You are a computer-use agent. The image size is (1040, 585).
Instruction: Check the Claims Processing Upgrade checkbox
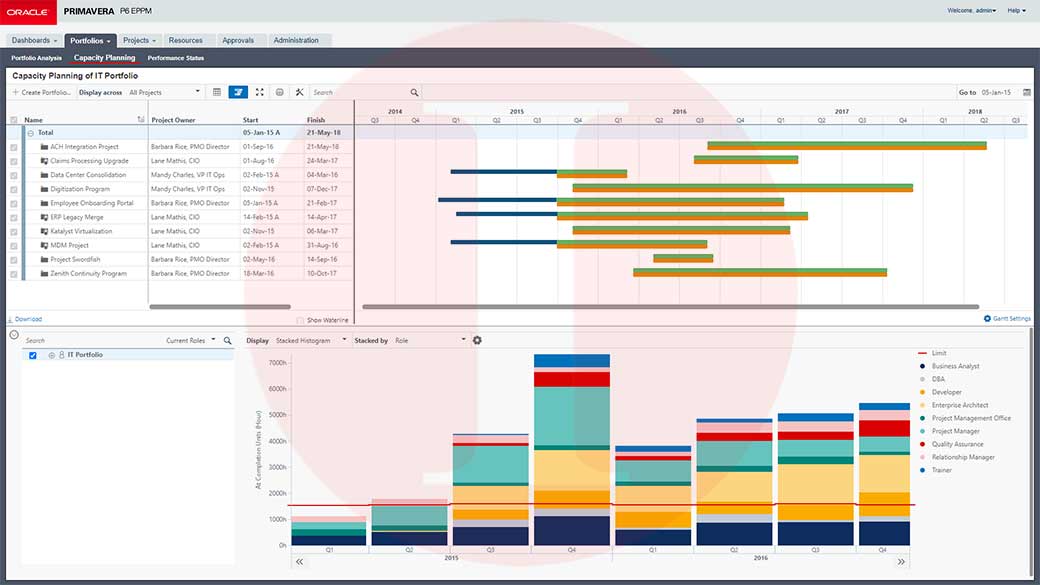14,161
